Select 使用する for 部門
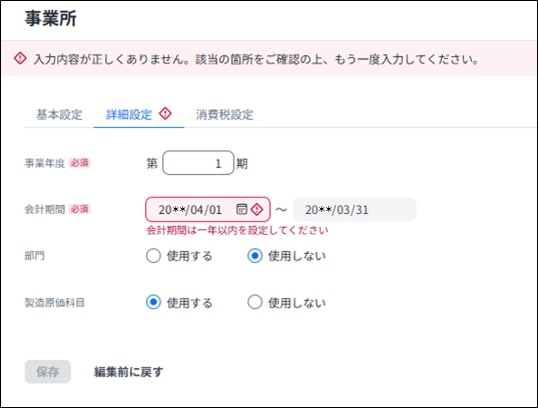The height and width of the screenshot is (408, 538). 153,256
